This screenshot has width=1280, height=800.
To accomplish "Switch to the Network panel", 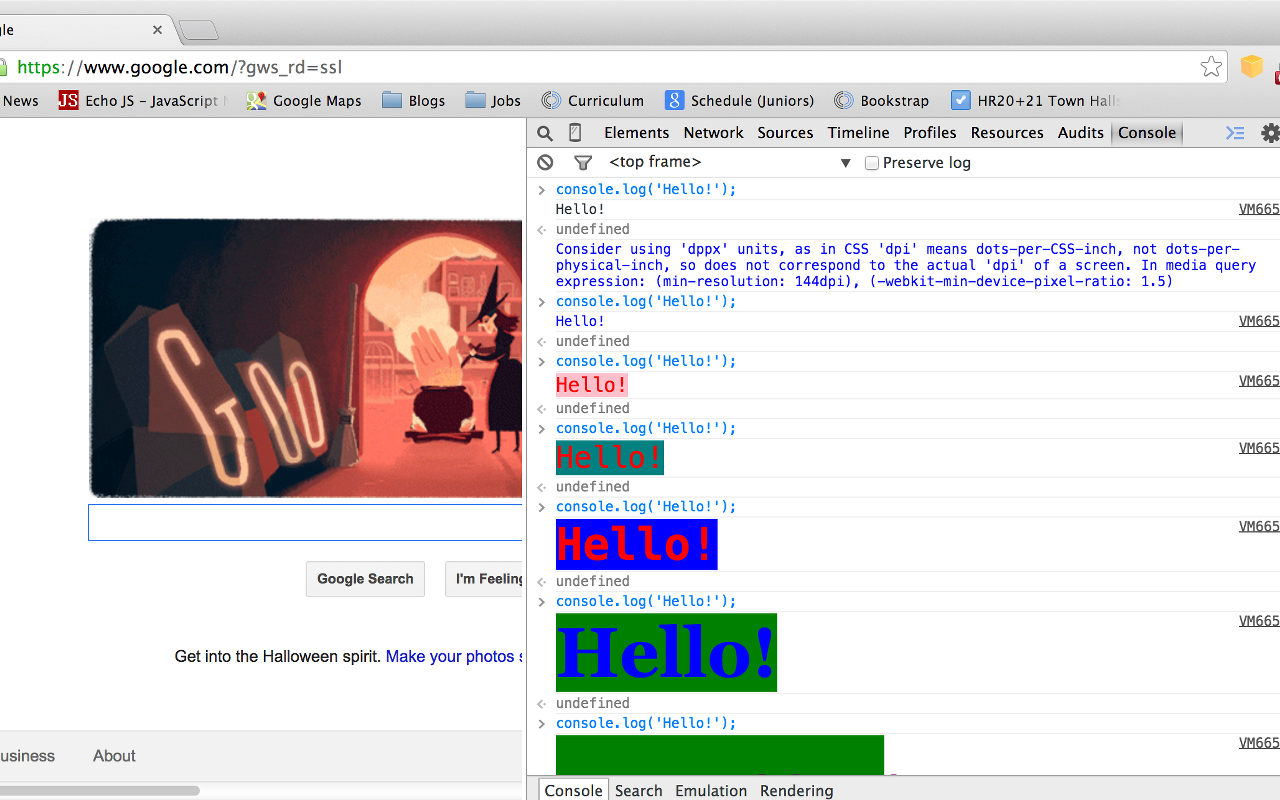I will [713, 132].
